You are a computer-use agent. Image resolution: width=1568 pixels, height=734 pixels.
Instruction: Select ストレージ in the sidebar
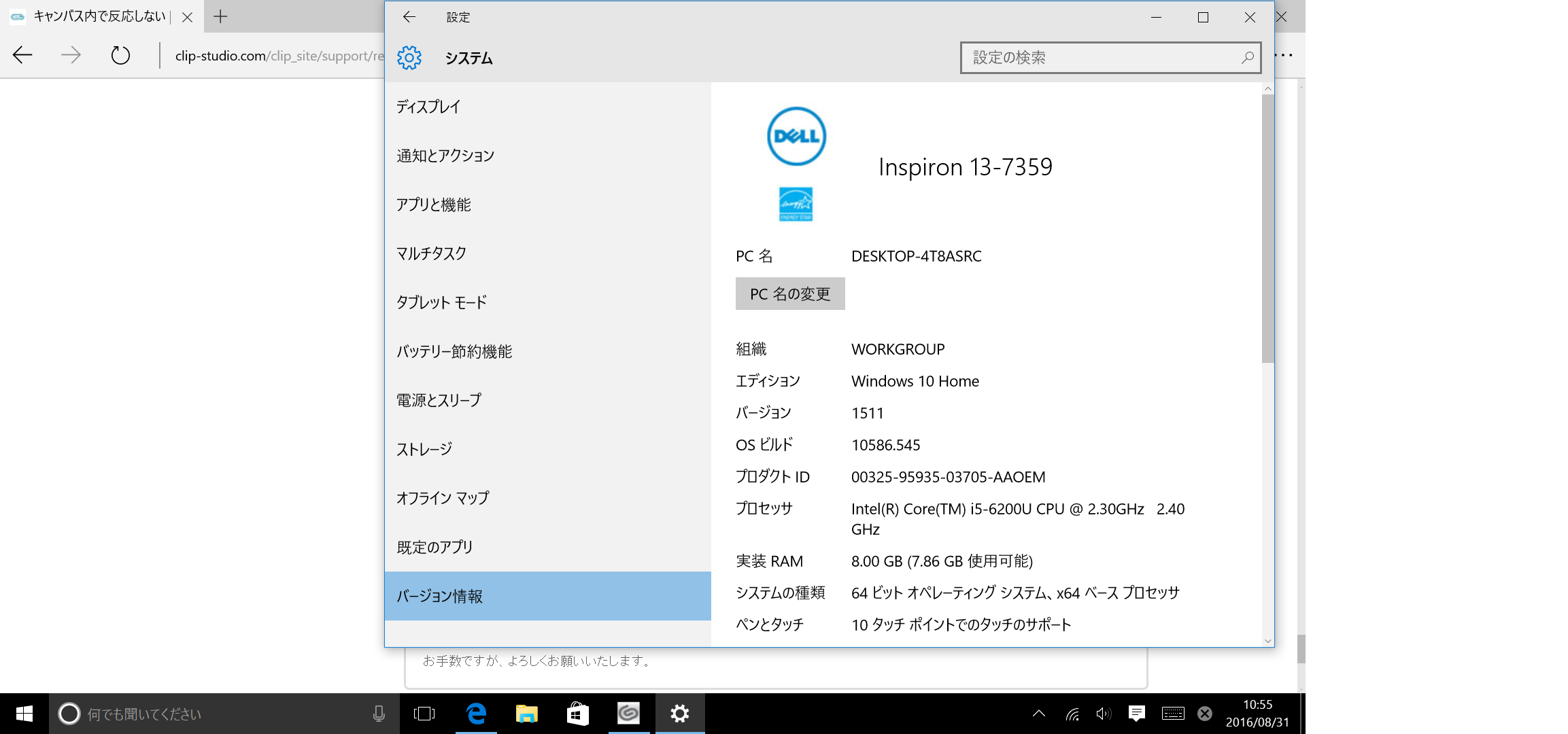pos(424,449)
